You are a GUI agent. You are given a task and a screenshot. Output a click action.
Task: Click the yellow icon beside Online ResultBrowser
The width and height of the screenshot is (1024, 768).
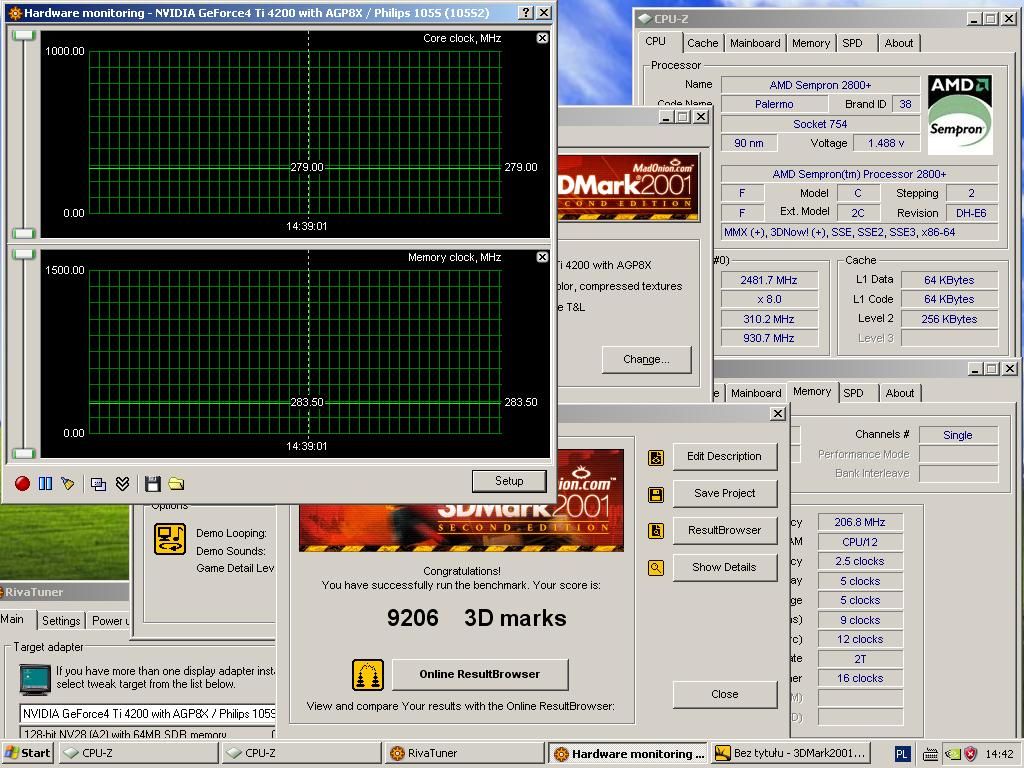[368, 675]
